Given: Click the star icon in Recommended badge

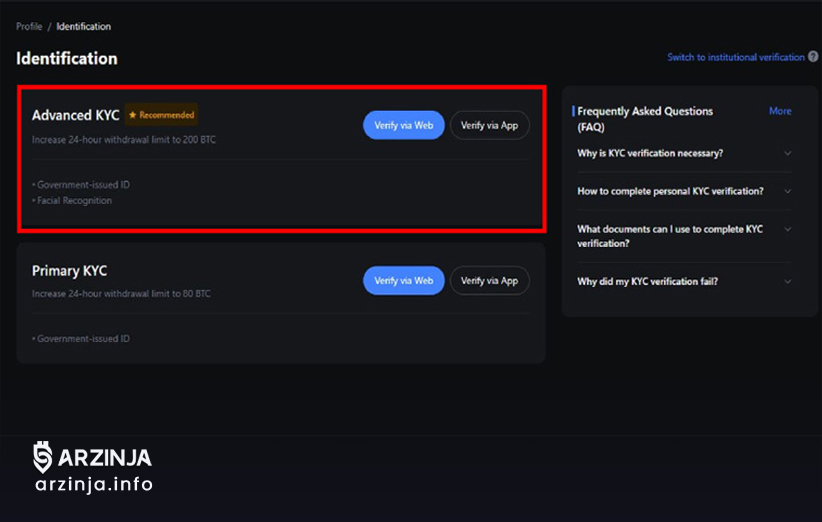Looking at the screenshot, I should pyautogui.click(x=133, y=115).
